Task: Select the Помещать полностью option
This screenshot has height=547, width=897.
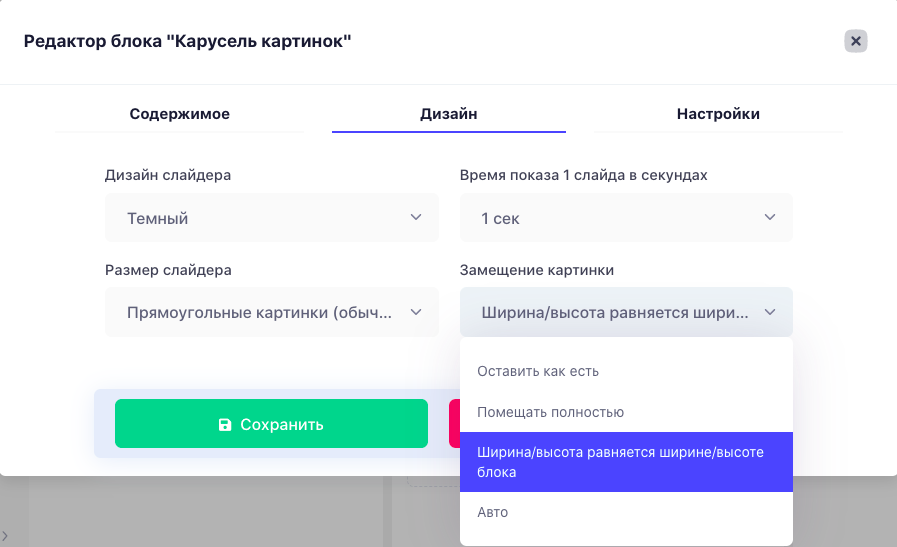Action: (x=626, y=412)
